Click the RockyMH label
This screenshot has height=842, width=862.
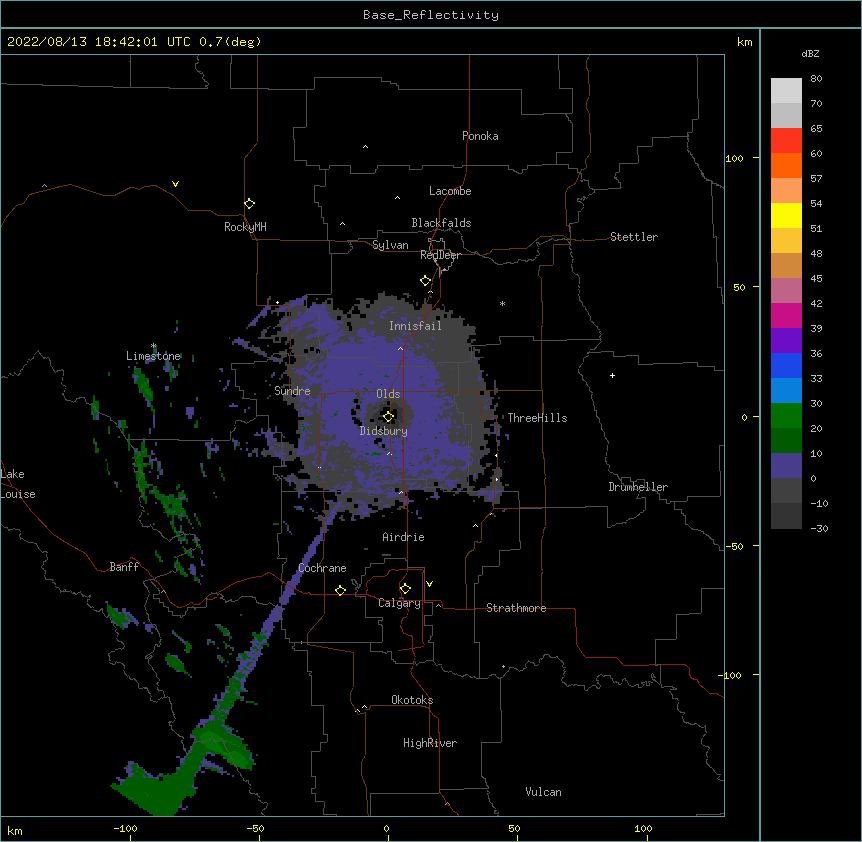[245, 227]
